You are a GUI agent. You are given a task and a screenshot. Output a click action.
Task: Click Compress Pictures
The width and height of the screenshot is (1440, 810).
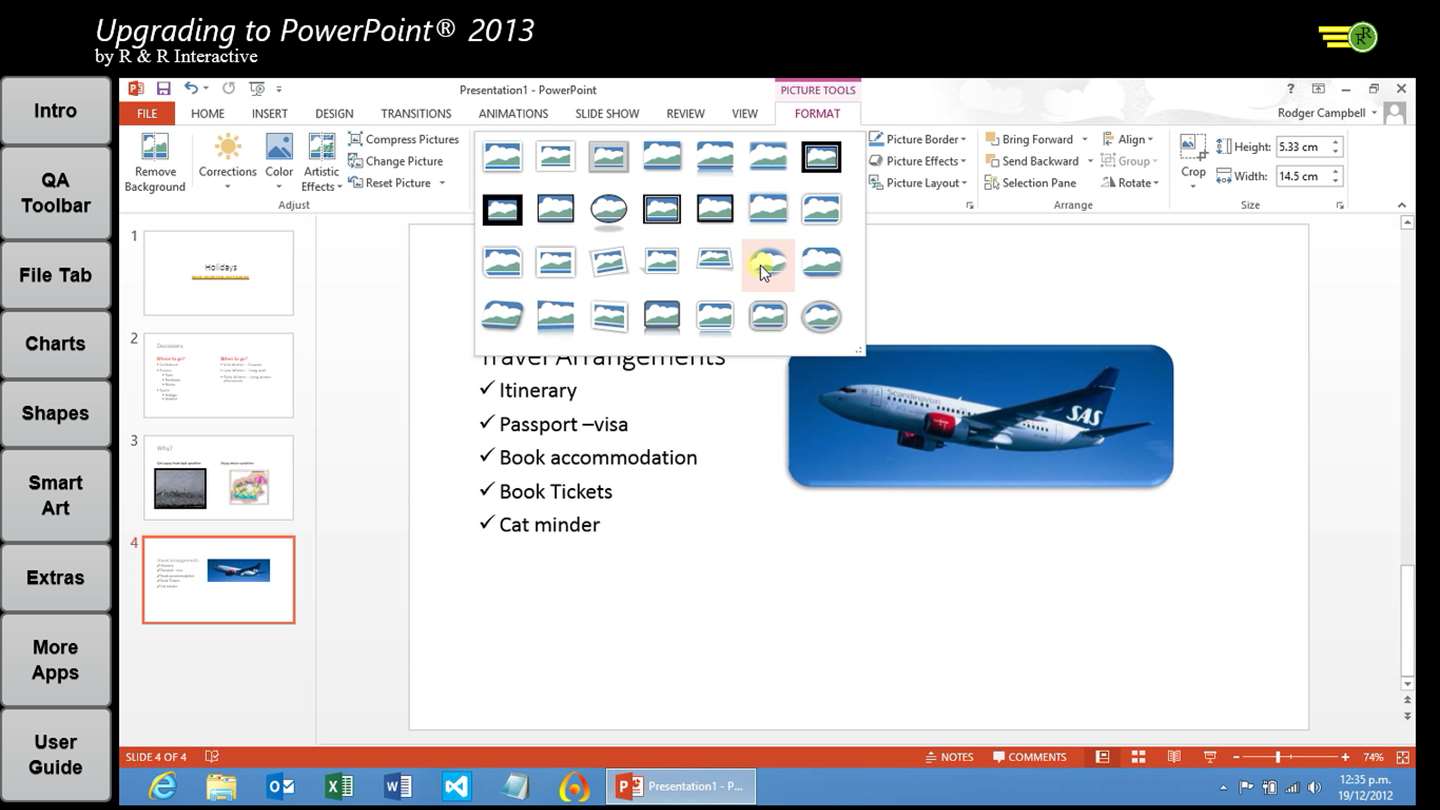tap(403, 139)
